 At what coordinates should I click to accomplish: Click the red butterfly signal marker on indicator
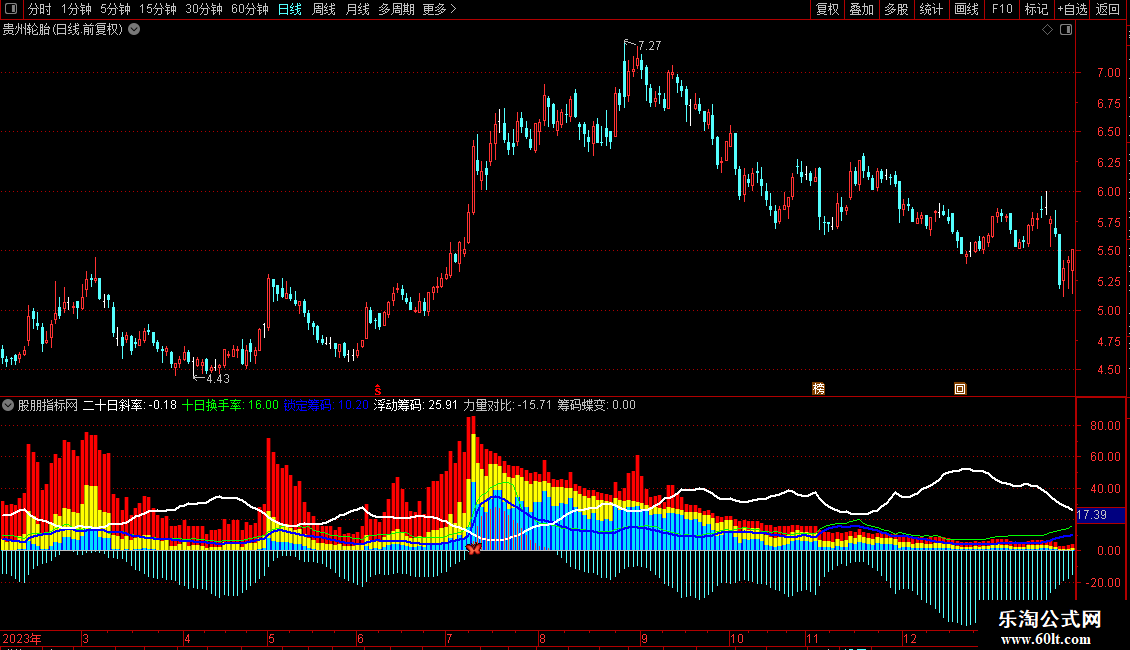[473, 549]
